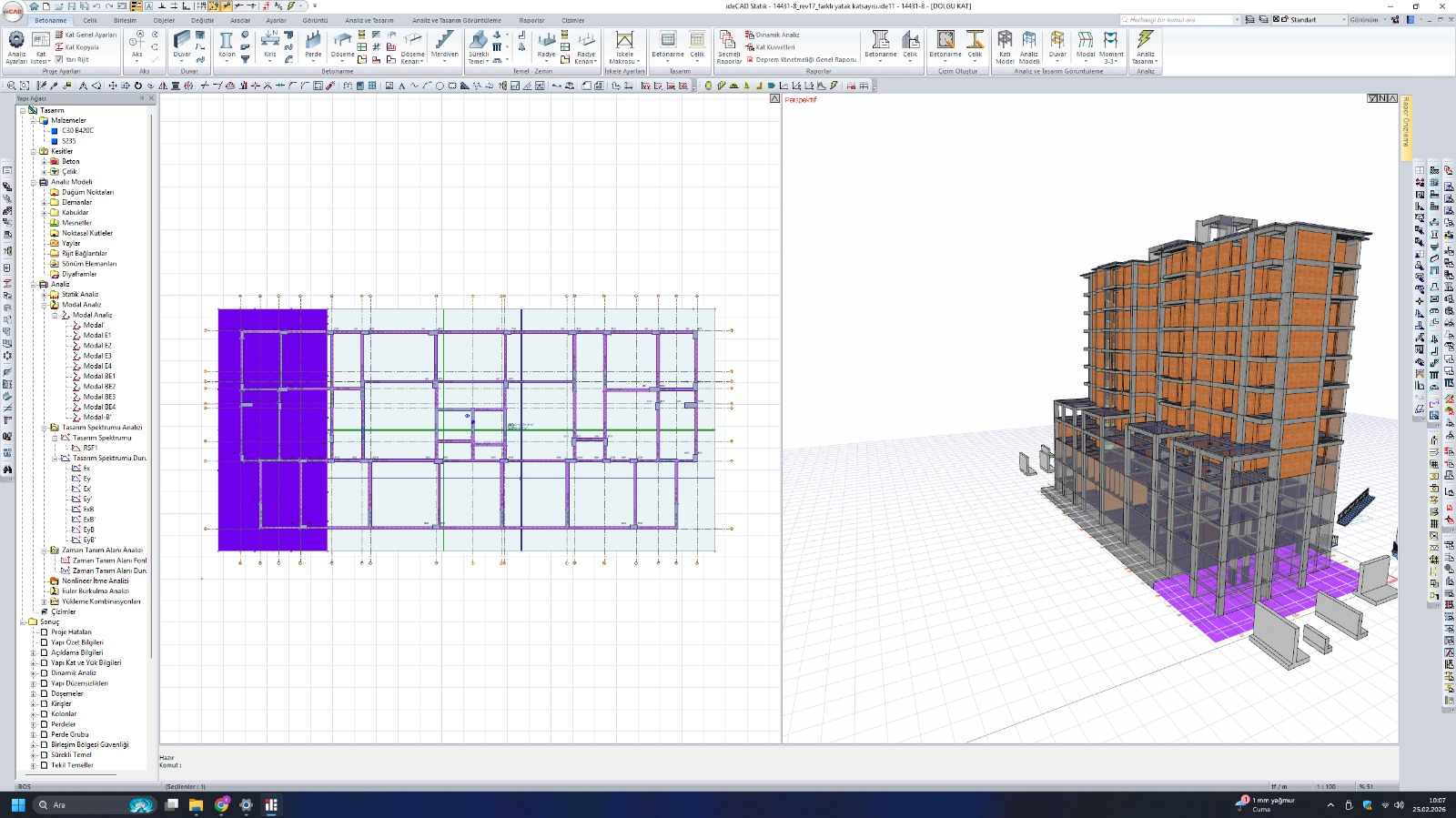Toggle the Yarı Rijit checkbox
Image resolution: width=1456 pixels, height=818 pixels.
[59, 59]
